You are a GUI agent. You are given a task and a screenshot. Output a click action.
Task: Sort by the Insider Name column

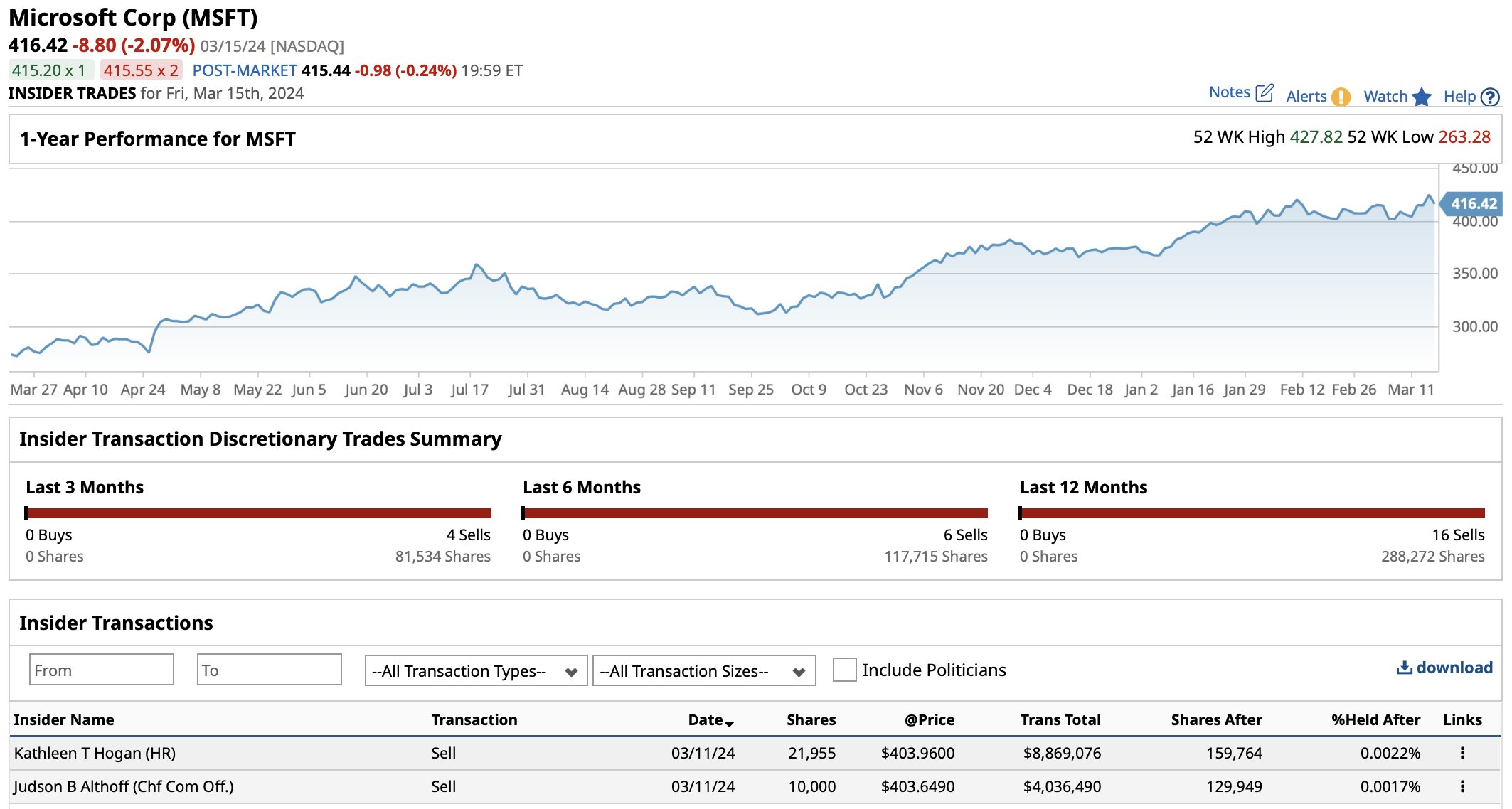point(64,719)
